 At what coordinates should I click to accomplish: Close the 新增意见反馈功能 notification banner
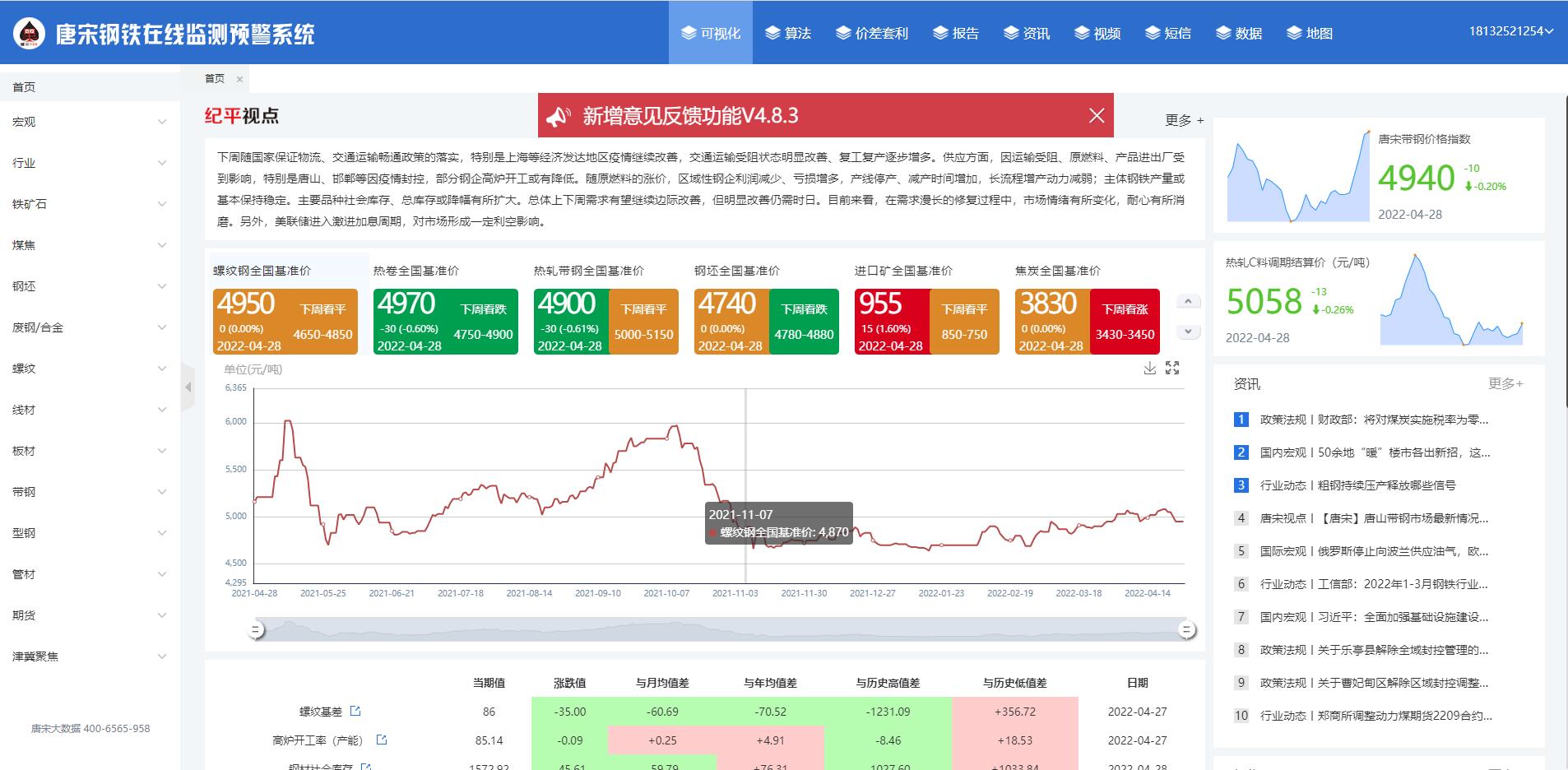tap(1096, 116)
